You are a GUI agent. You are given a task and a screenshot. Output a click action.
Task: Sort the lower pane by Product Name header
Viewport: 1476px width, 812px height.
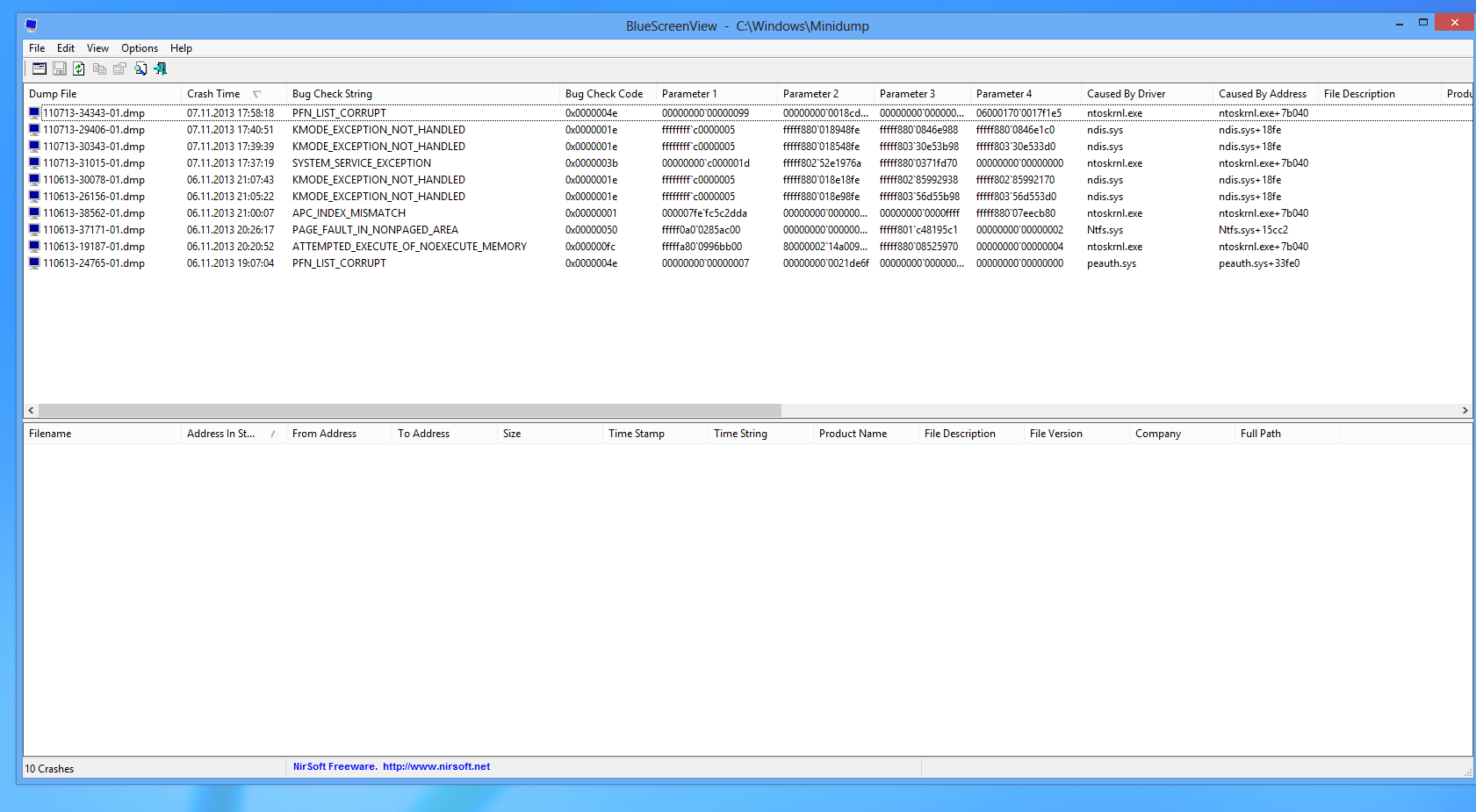click(867, 434)
